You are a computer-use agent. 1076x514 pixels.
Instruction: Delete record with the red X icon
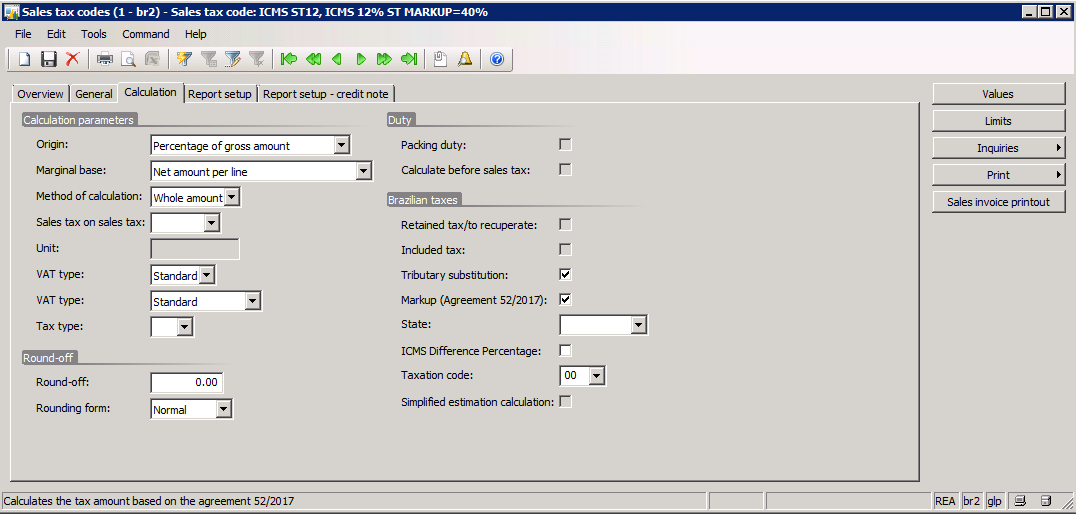coord(72,60)
